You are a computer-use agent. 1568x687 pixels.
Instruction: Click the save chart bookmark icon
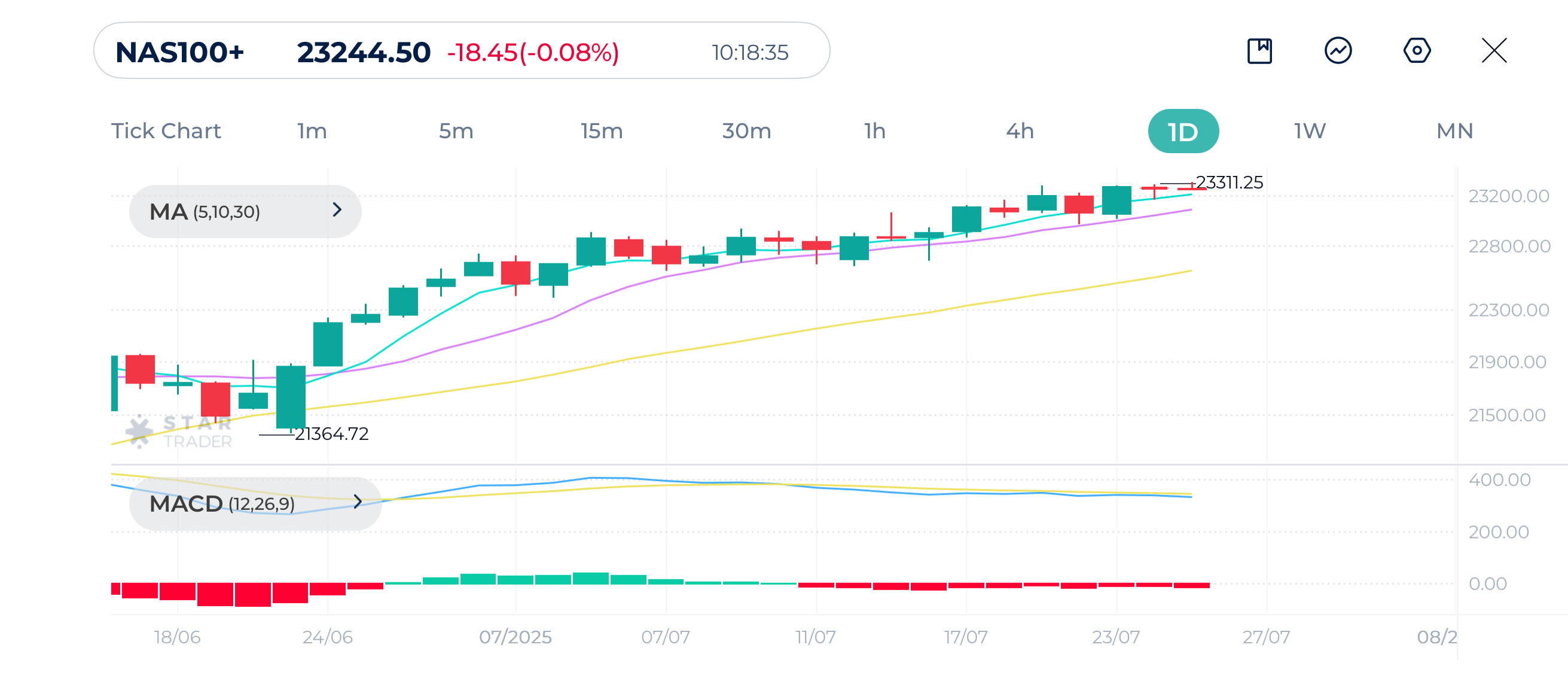(x=1259, y=51)
